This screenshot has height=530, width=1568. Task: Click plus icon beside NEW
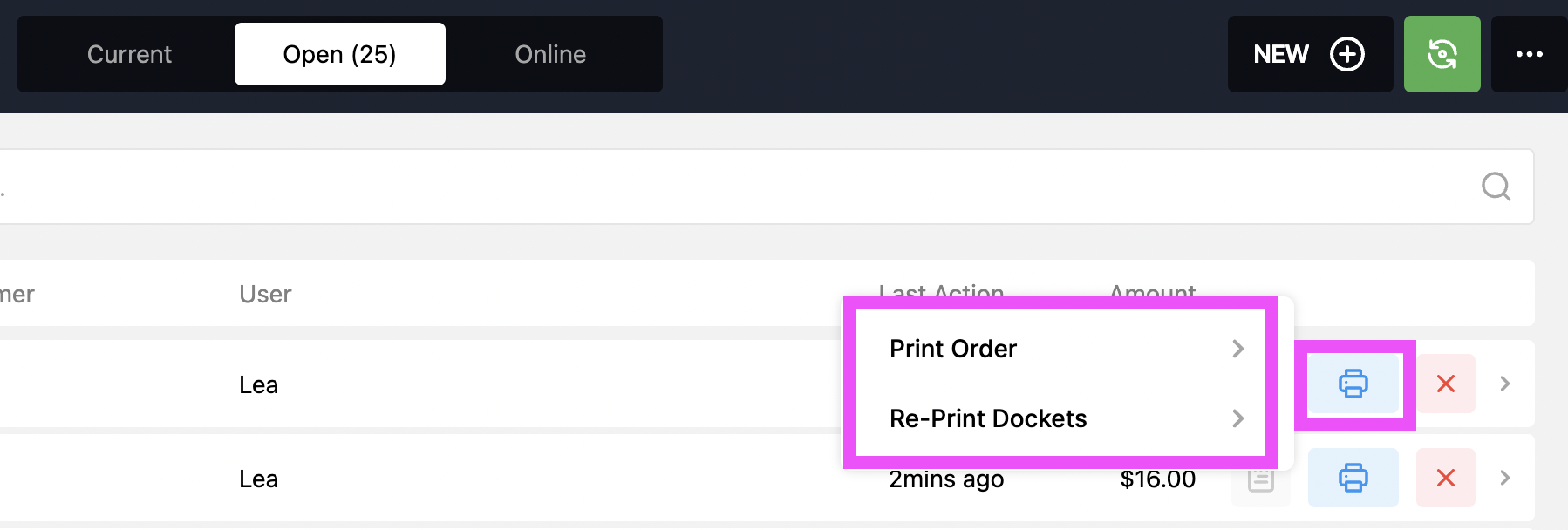click(1346, 54)
